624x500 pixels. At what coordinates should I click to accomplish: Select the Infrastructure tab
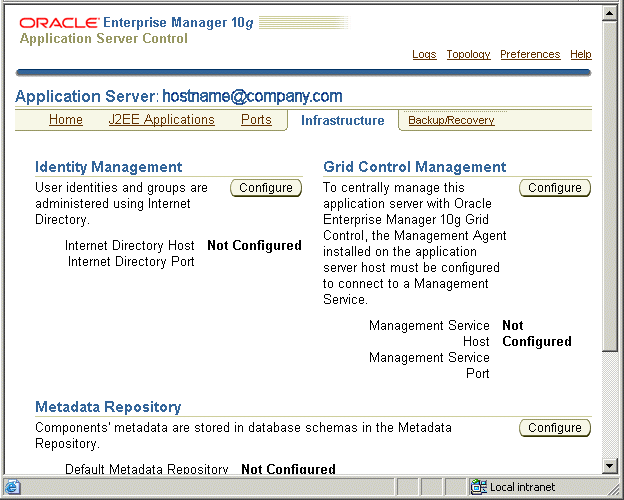click(343, 120)
